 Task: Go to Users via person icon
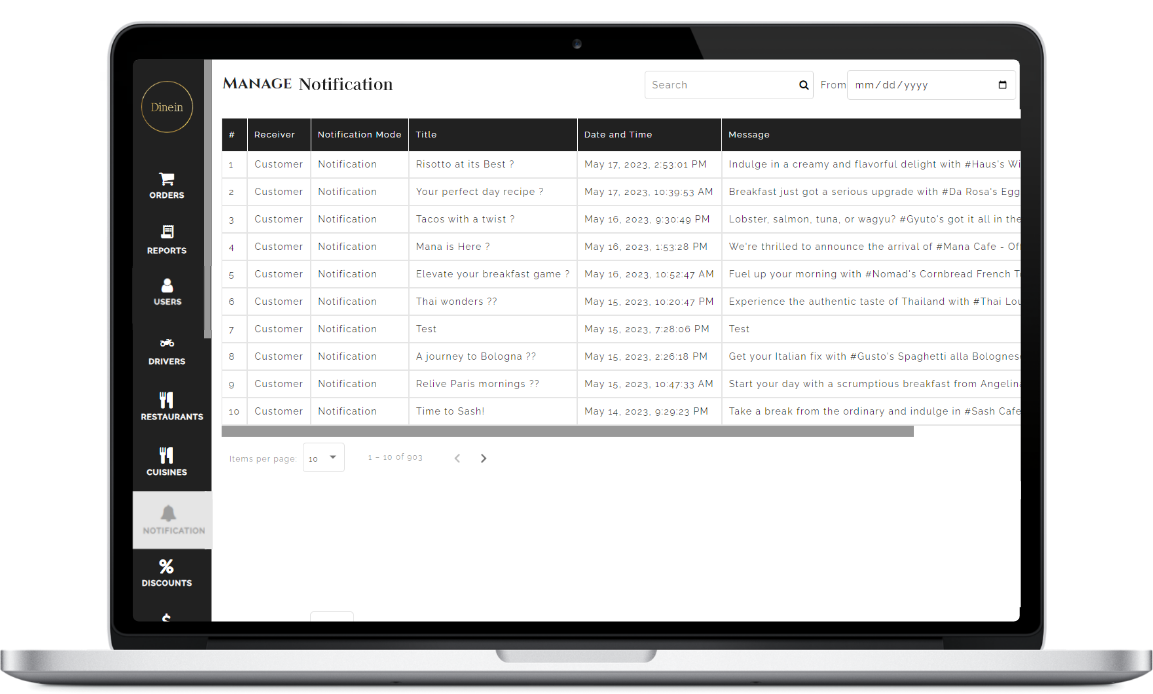(167, 286)
